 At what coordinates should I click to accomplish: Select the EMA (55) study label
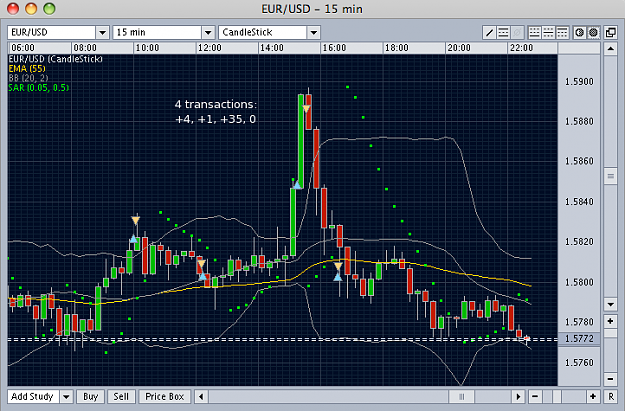(27, 69)
